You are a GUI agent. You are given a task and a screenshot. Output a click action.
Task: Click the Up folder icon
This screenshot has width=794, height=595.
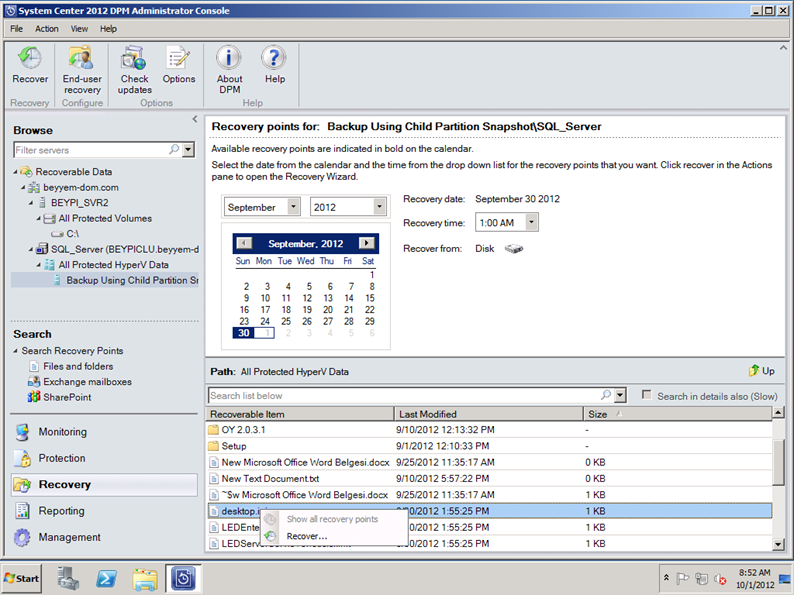[x=754, y=371]
